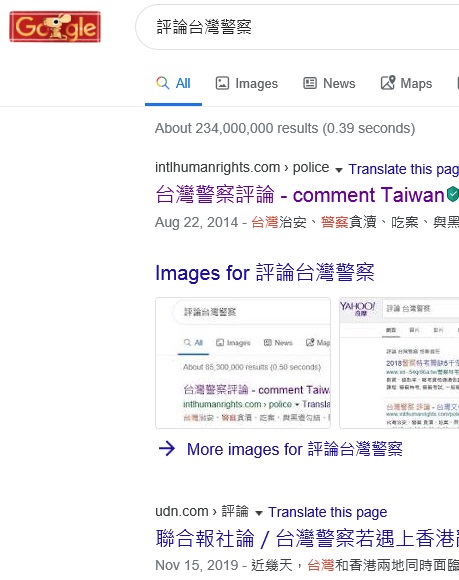Click the arrow icon beside More images

(x=167, y=449)
